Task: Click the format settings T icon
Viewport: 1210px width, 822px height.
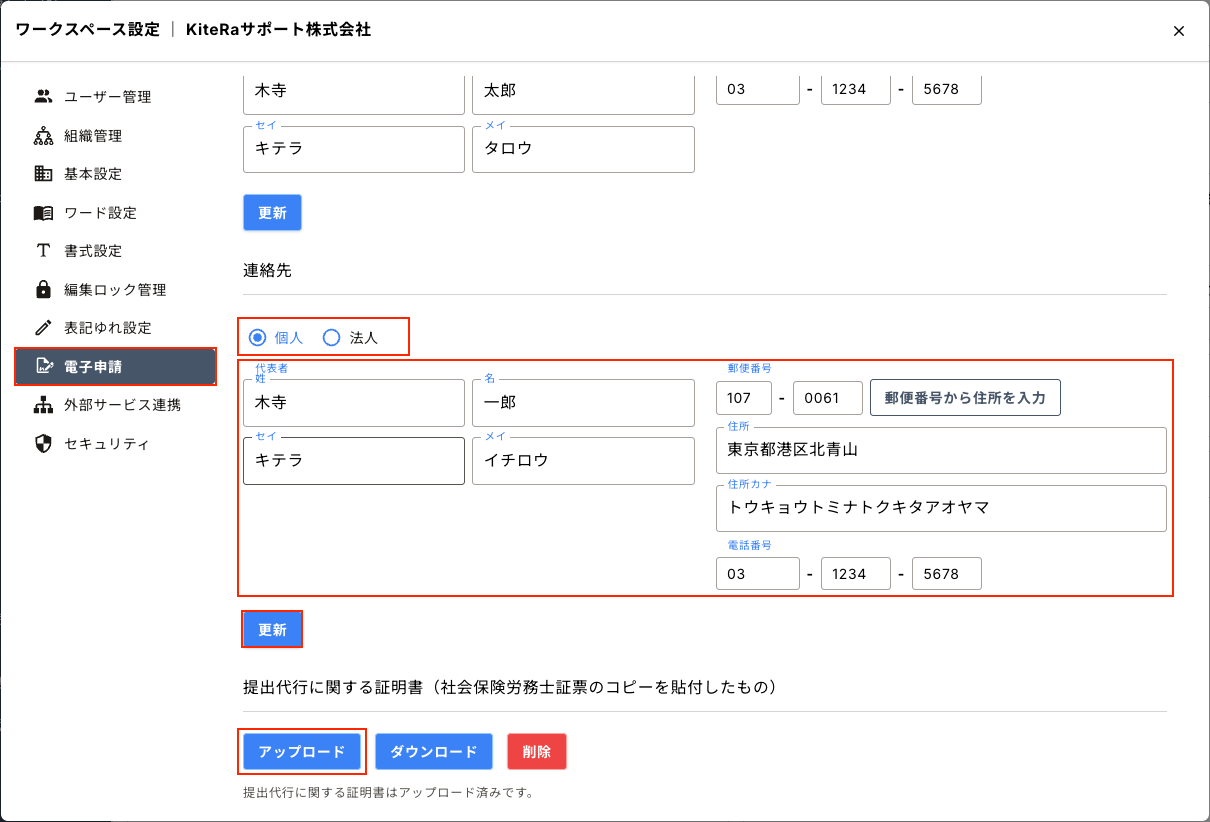Action: [43, 251]
